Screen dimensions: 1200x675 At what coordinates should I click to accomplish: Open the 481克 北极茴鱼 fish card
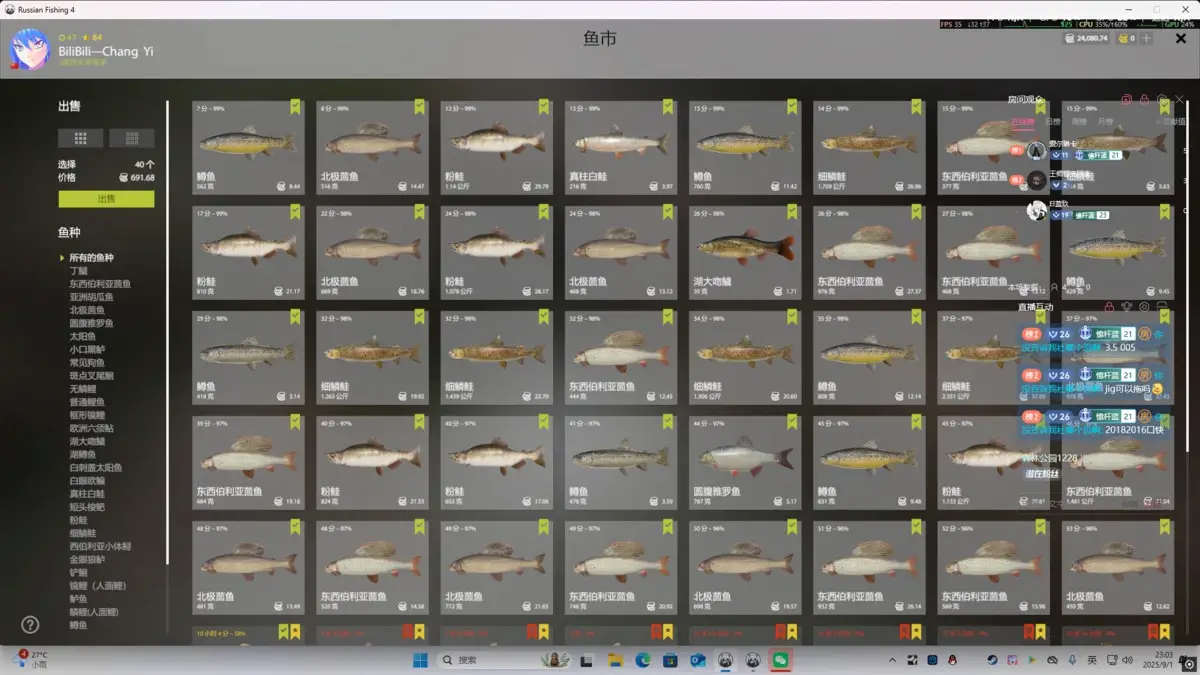(248, 567)
